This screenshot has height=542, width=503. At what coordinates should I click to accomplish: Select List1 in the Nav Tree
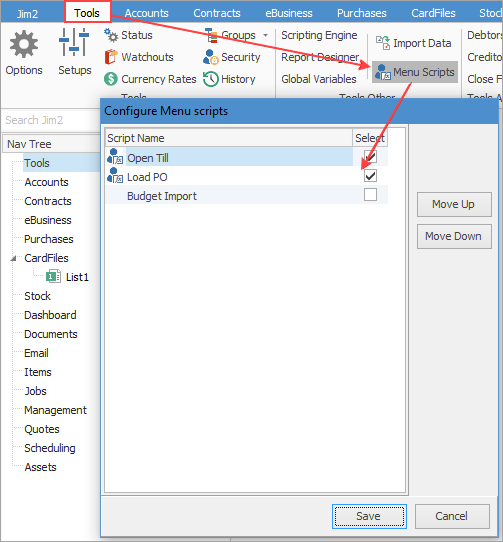(77, 277)
